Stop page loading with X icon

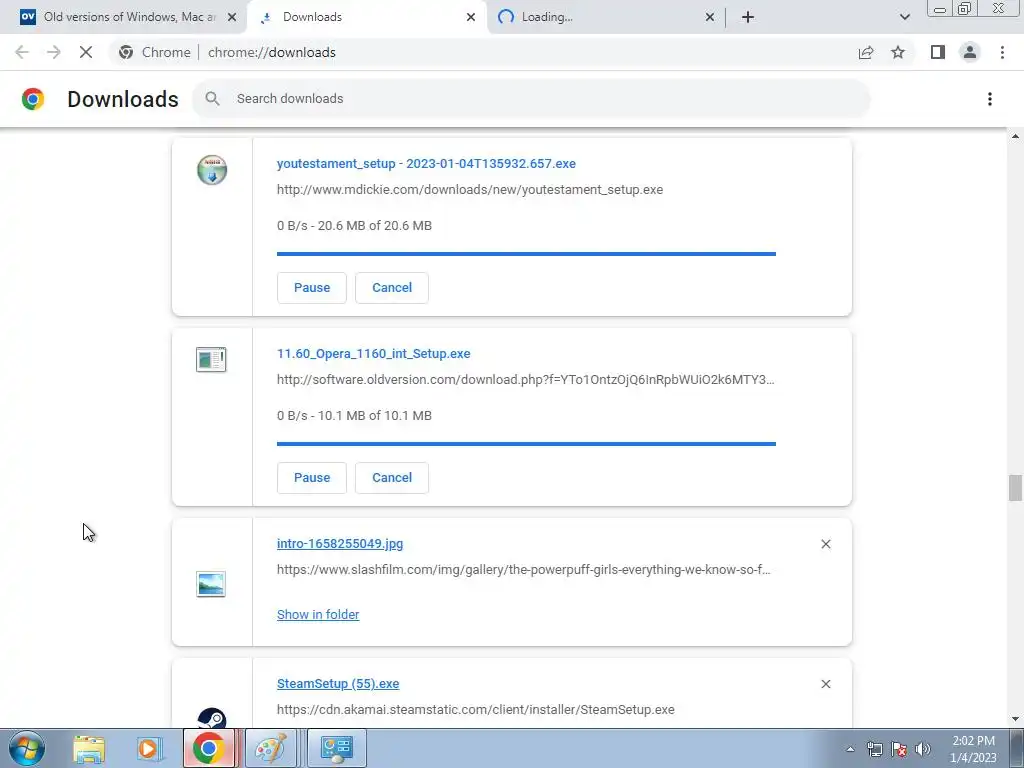click(86, 52)
